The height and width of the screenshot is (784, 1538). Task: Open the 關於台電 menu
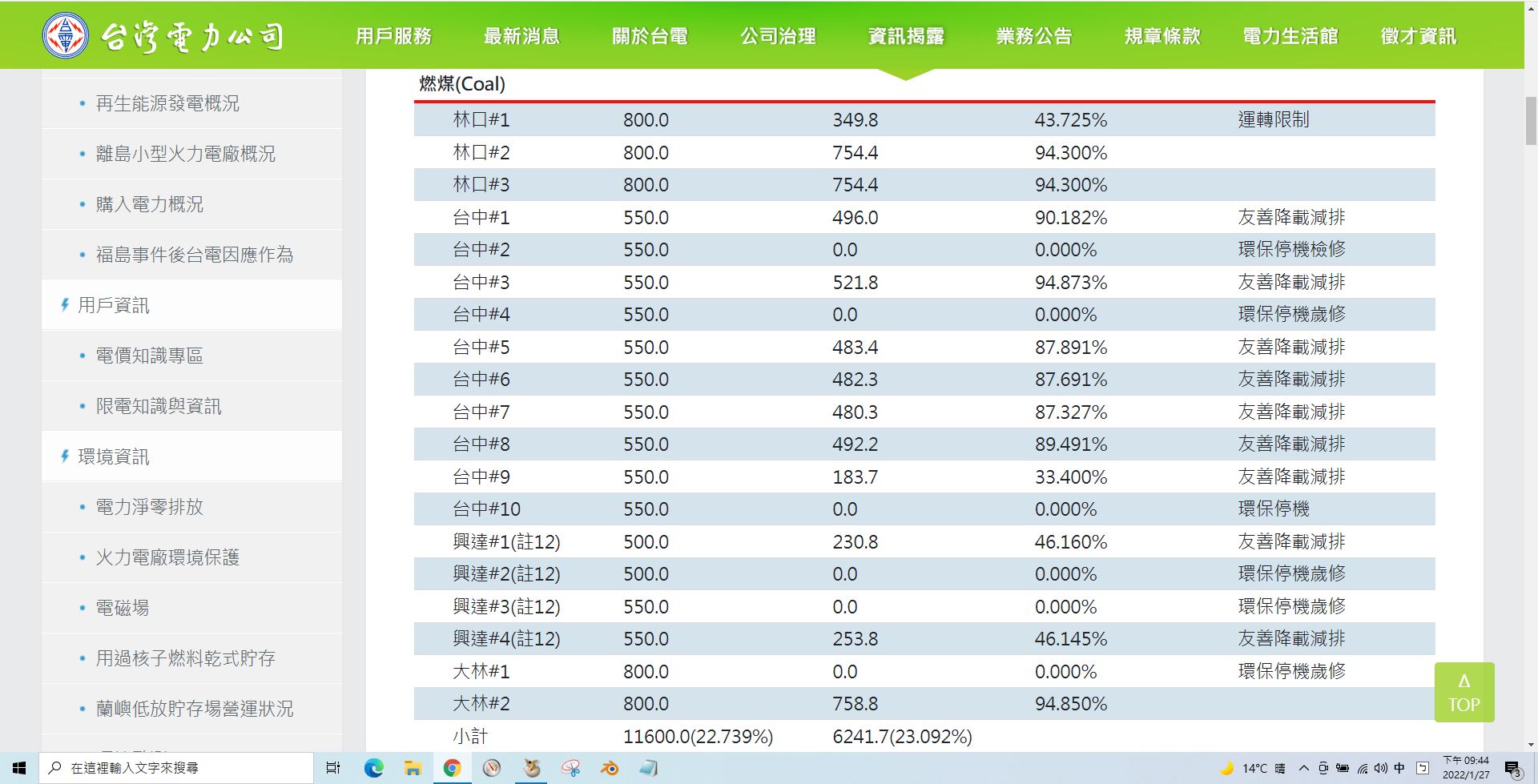tap(650, 36)
